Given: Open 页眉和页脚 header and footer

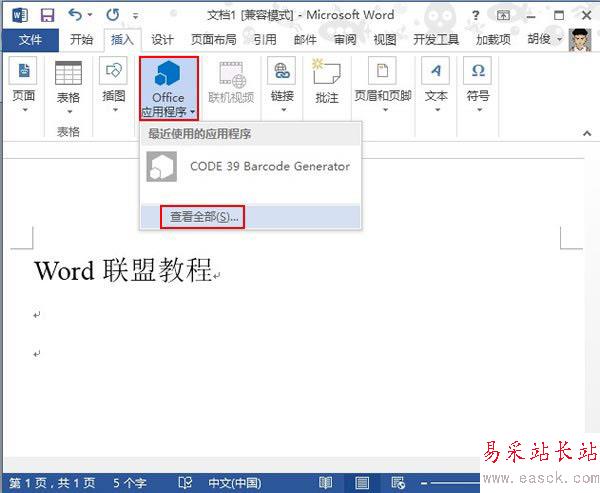Looking at the screenshot, I should (383, 84).
